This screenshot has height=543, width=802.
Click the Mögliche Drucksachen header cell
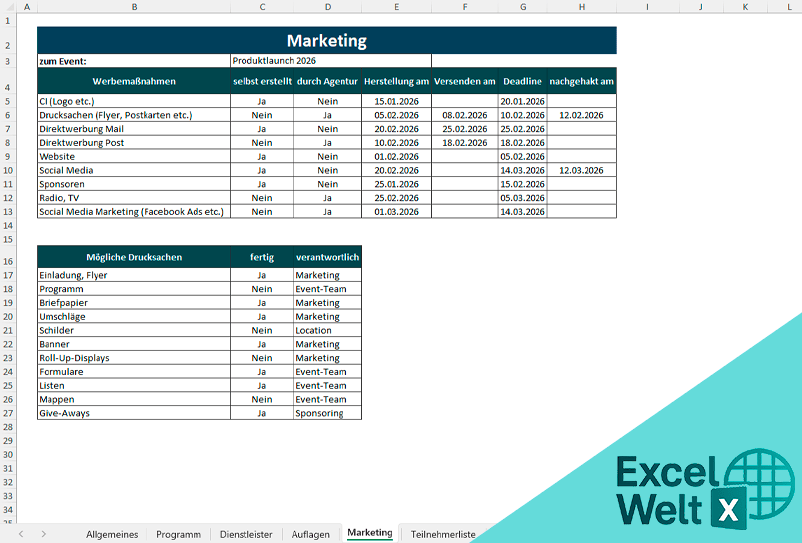(x=134, y=257)
